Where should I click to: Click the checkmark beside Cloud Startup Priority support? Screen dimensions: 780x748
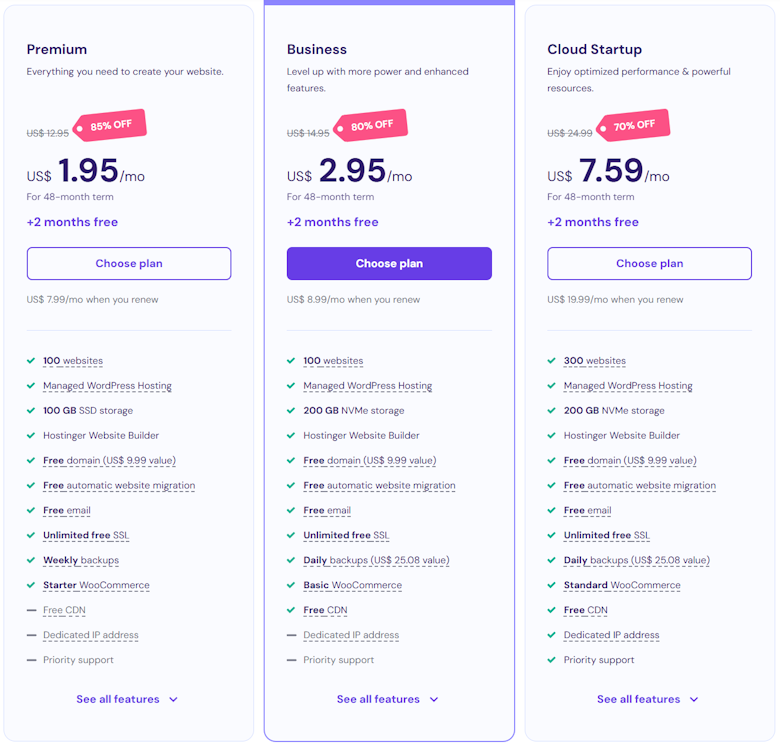pos(552,660)
